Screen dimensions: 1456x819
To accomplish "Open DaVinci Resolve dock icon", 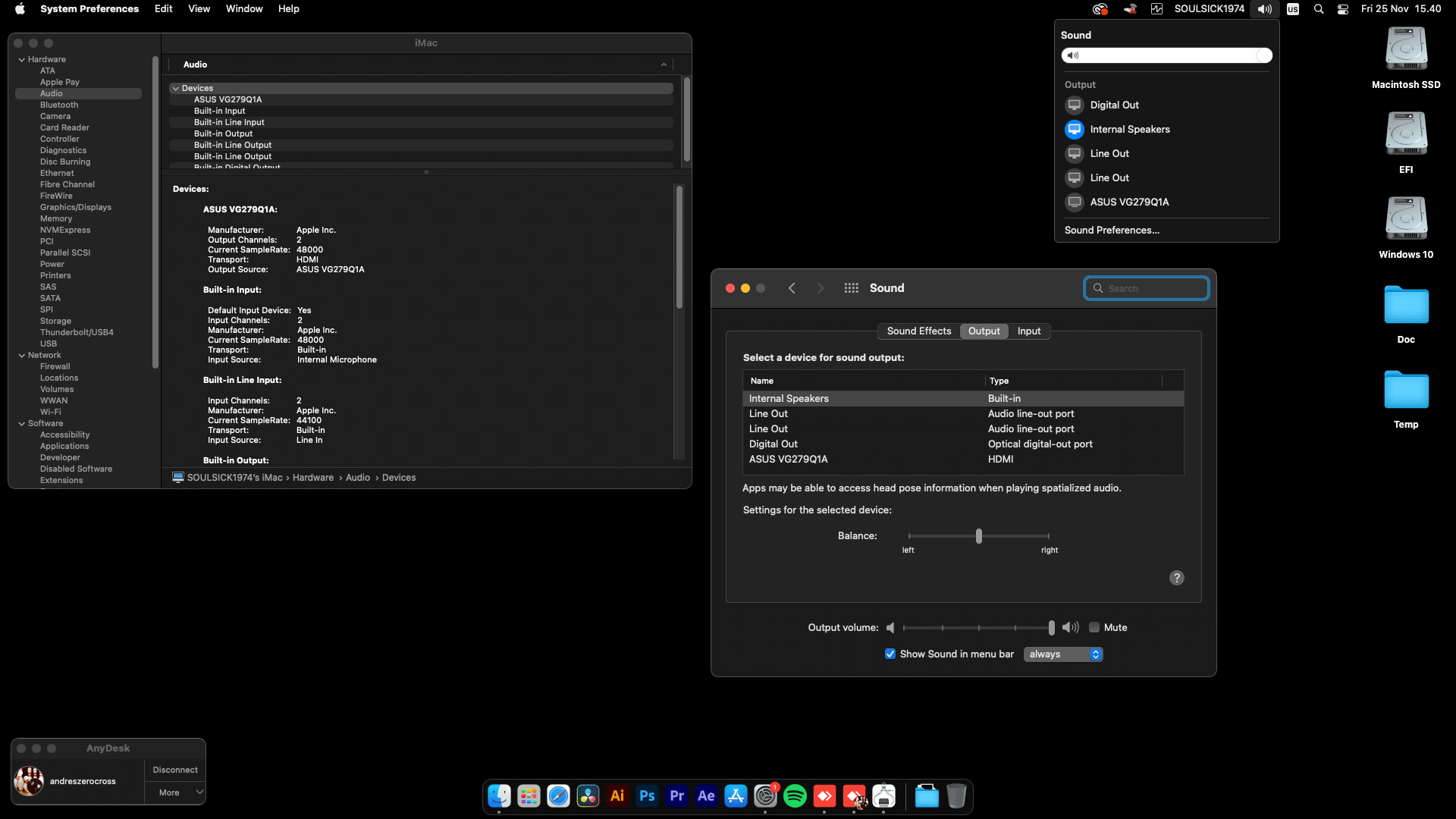I will (588, 795).
